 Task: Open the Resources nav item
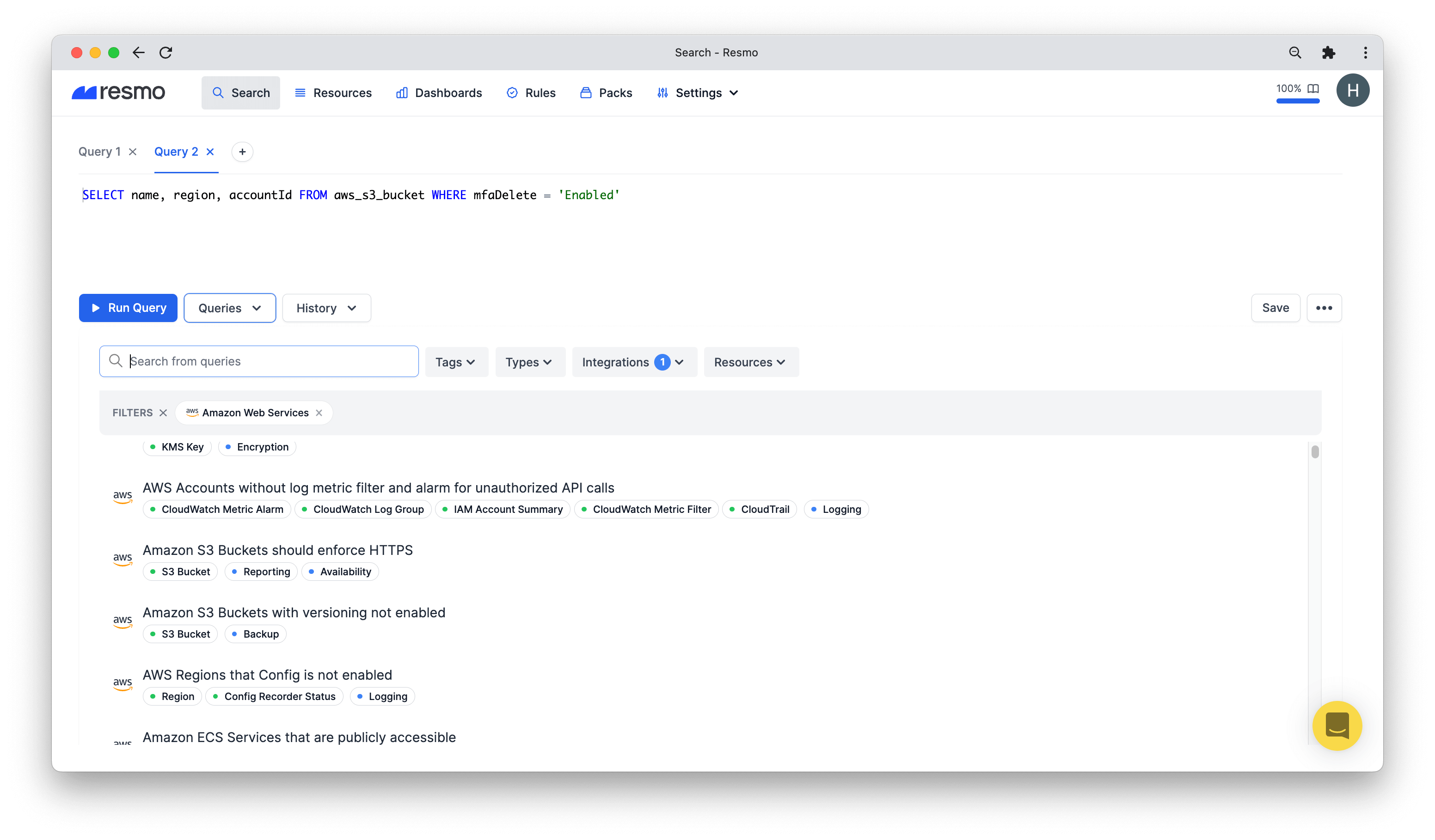(x=333, y=93)
